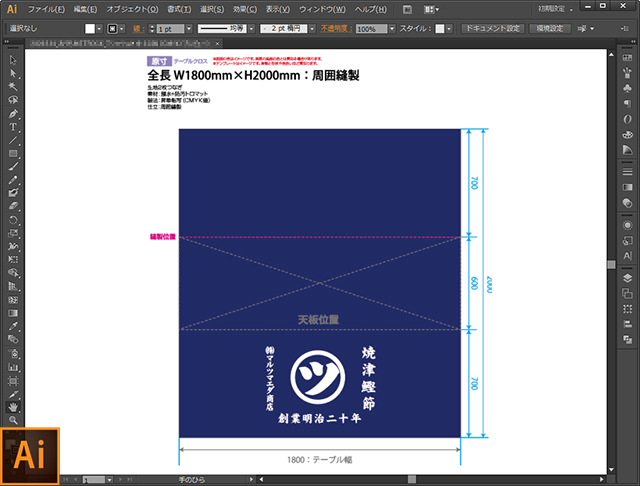
Task: Choose the Column Graph tool
Action: point(13,367)
